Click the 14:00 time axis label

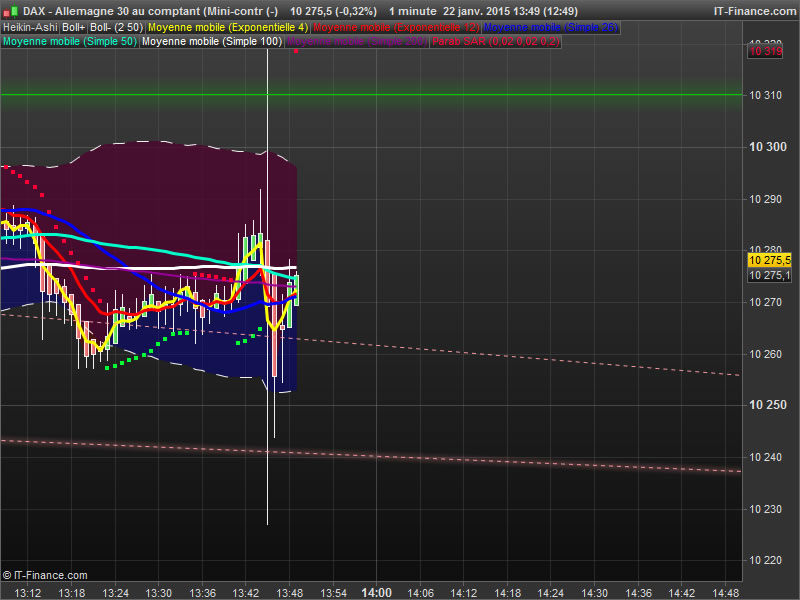[x=377, y=593]
